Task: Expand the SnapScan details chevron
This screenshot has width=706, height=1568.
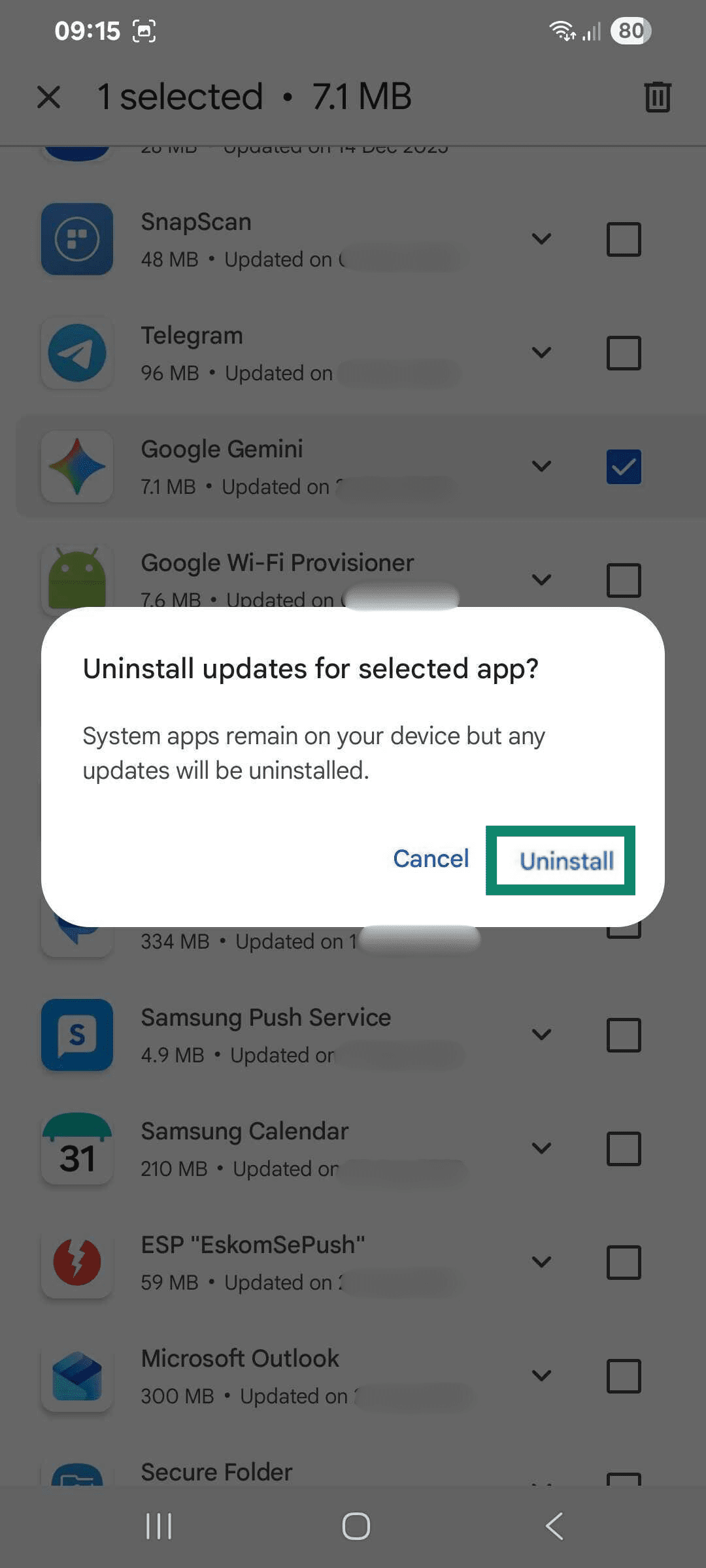Action: [x=541, y=239]
